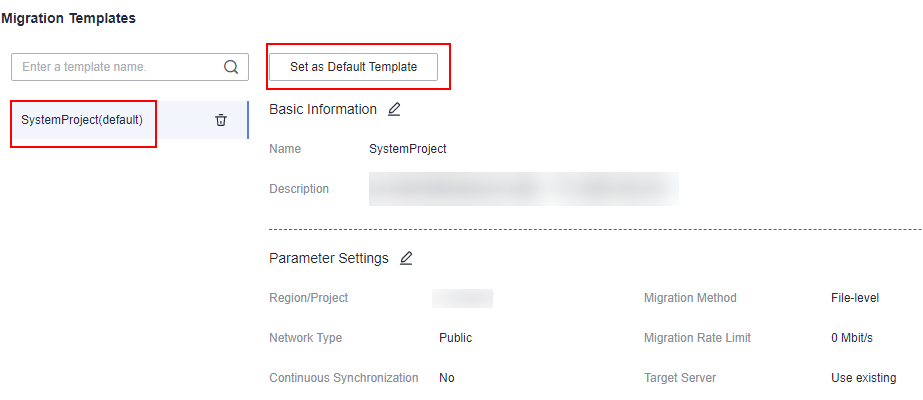Click the blurred Region/Project value
Screen dimensions: 923x400
tap(462, 298)
